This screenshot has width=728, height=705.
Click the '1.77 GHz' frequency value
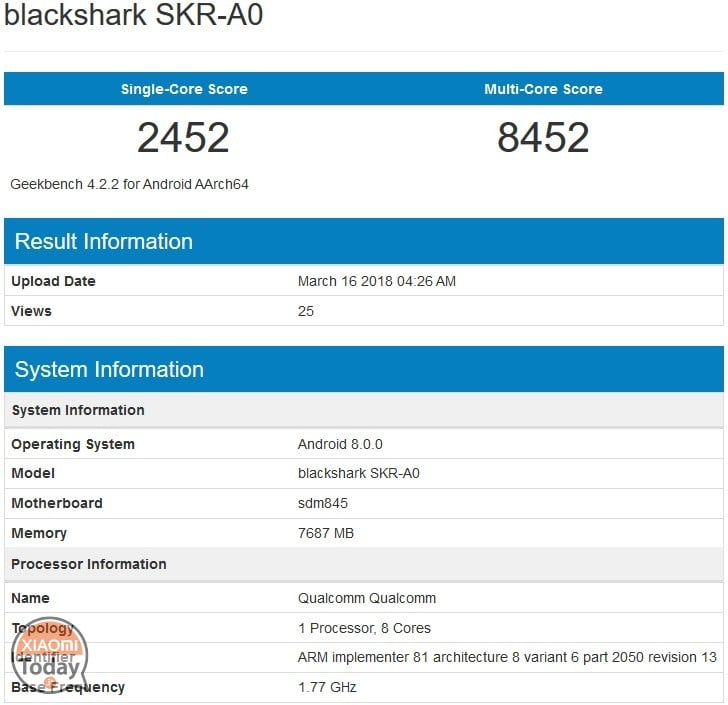pyautogui.click(x=327, y=687)
